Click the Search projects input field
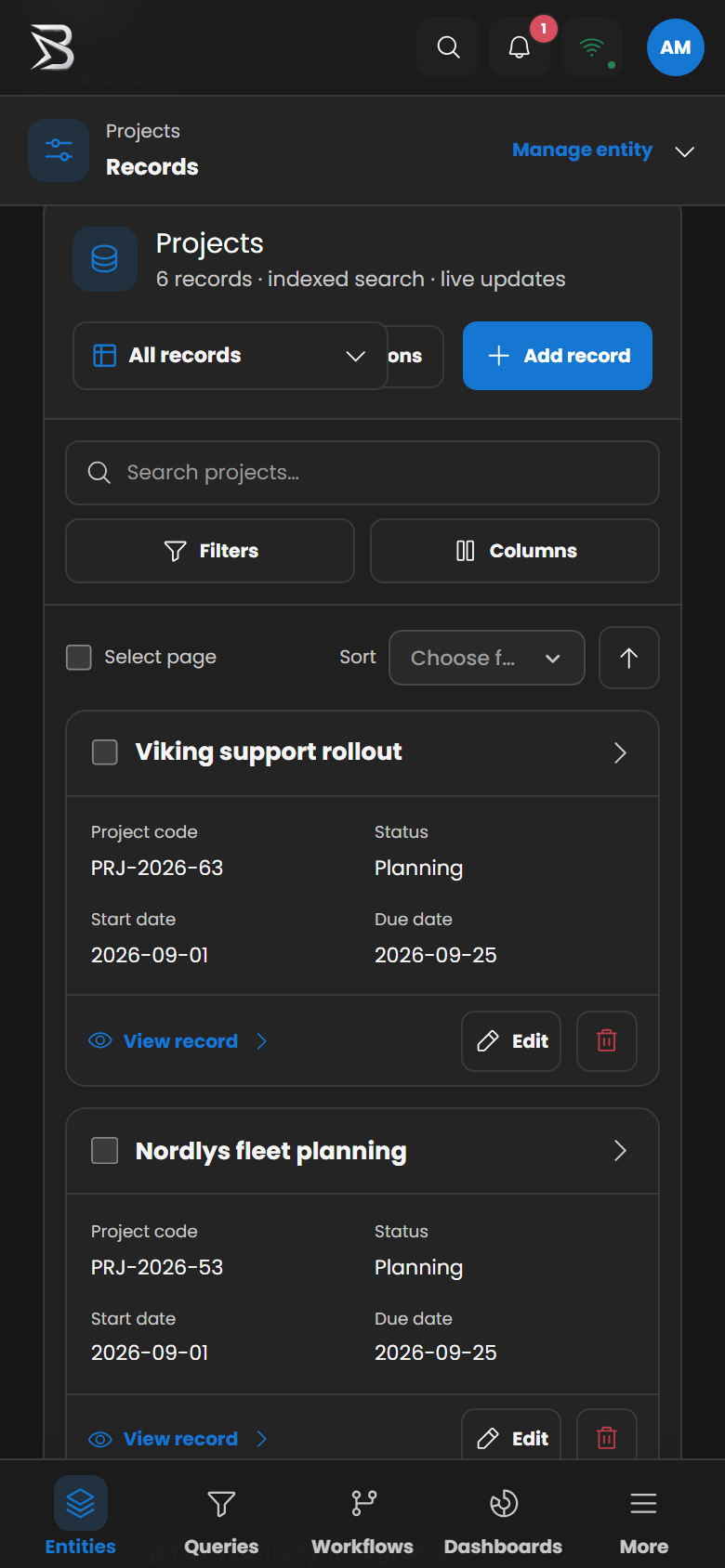The width and height of the screenshot is (725, 1568). click(362, 473)
